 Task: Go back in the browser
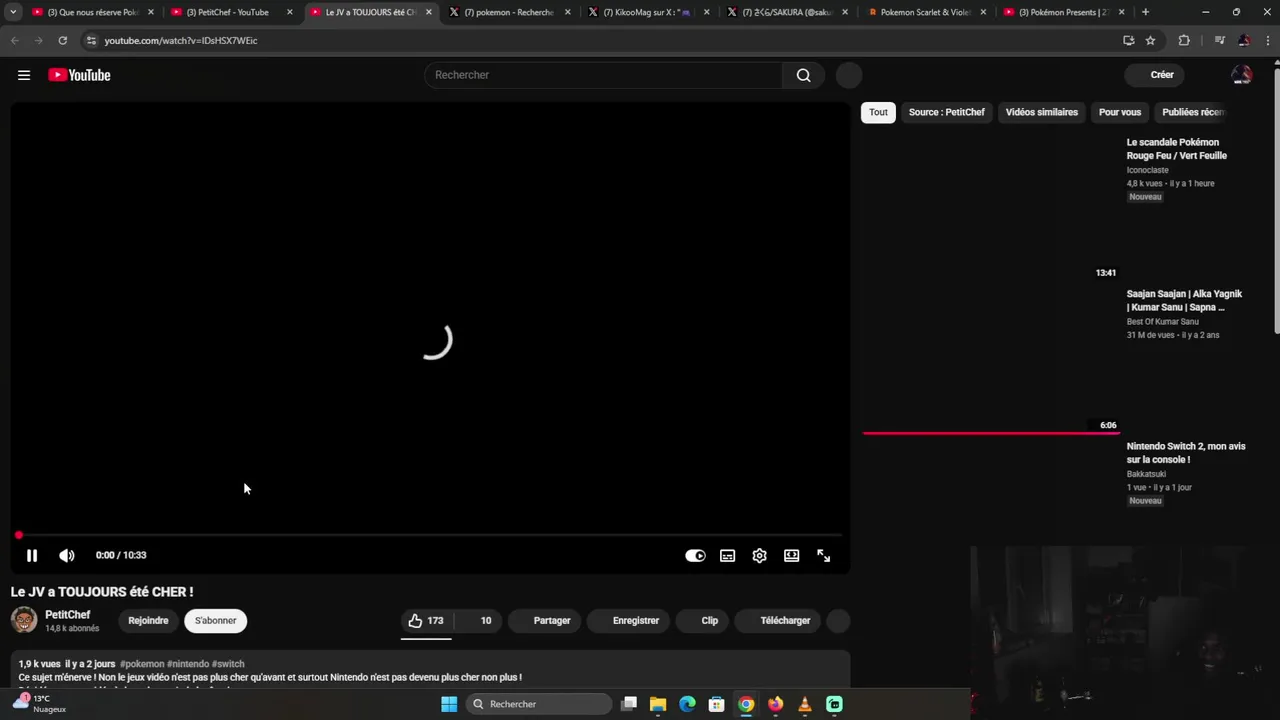pyautogui.click(x=14, y=41)
